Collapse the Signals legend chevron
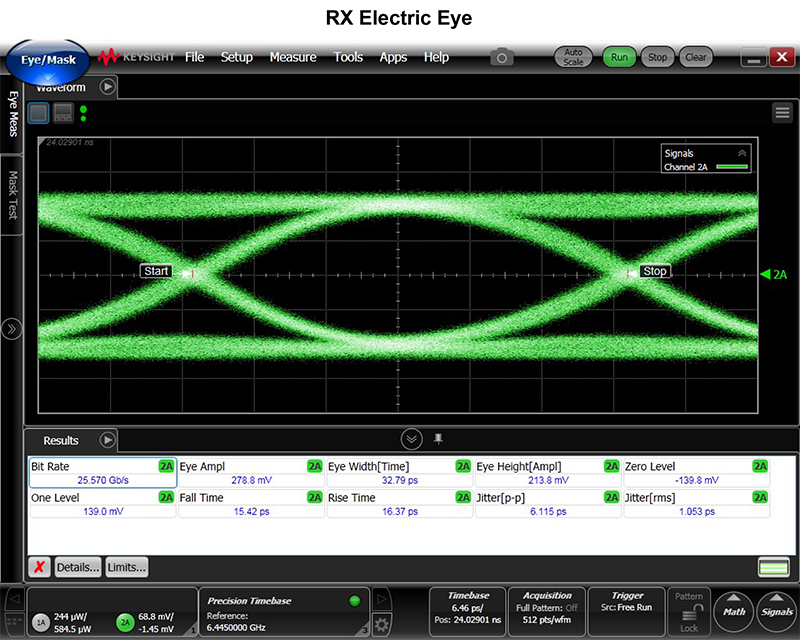 [741, 153]
